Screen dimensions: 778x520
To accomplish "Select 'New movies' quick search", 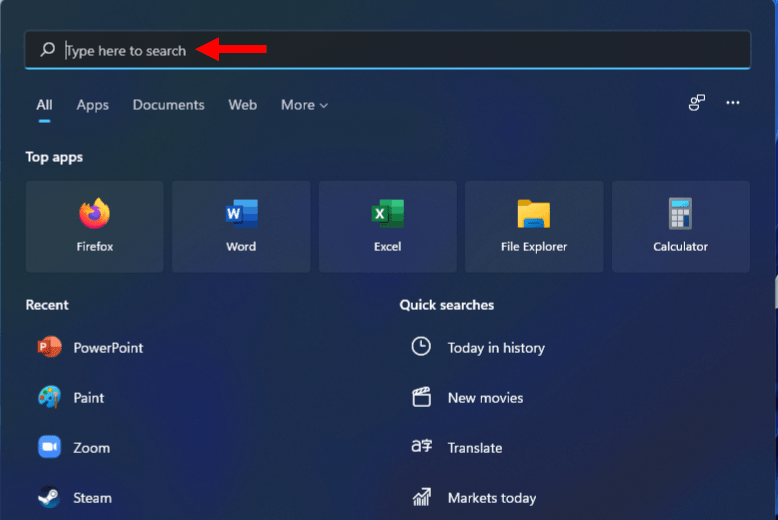I will tap(485, 398).
